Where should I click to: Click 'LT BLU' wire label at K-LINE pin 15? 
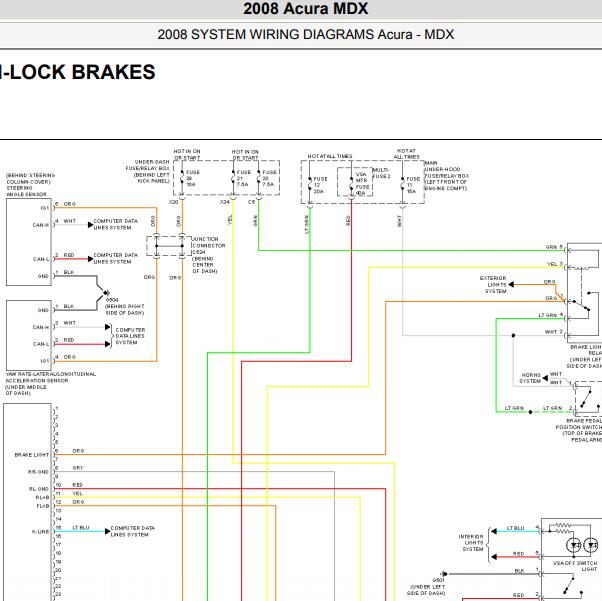click(x=81, y=528)
